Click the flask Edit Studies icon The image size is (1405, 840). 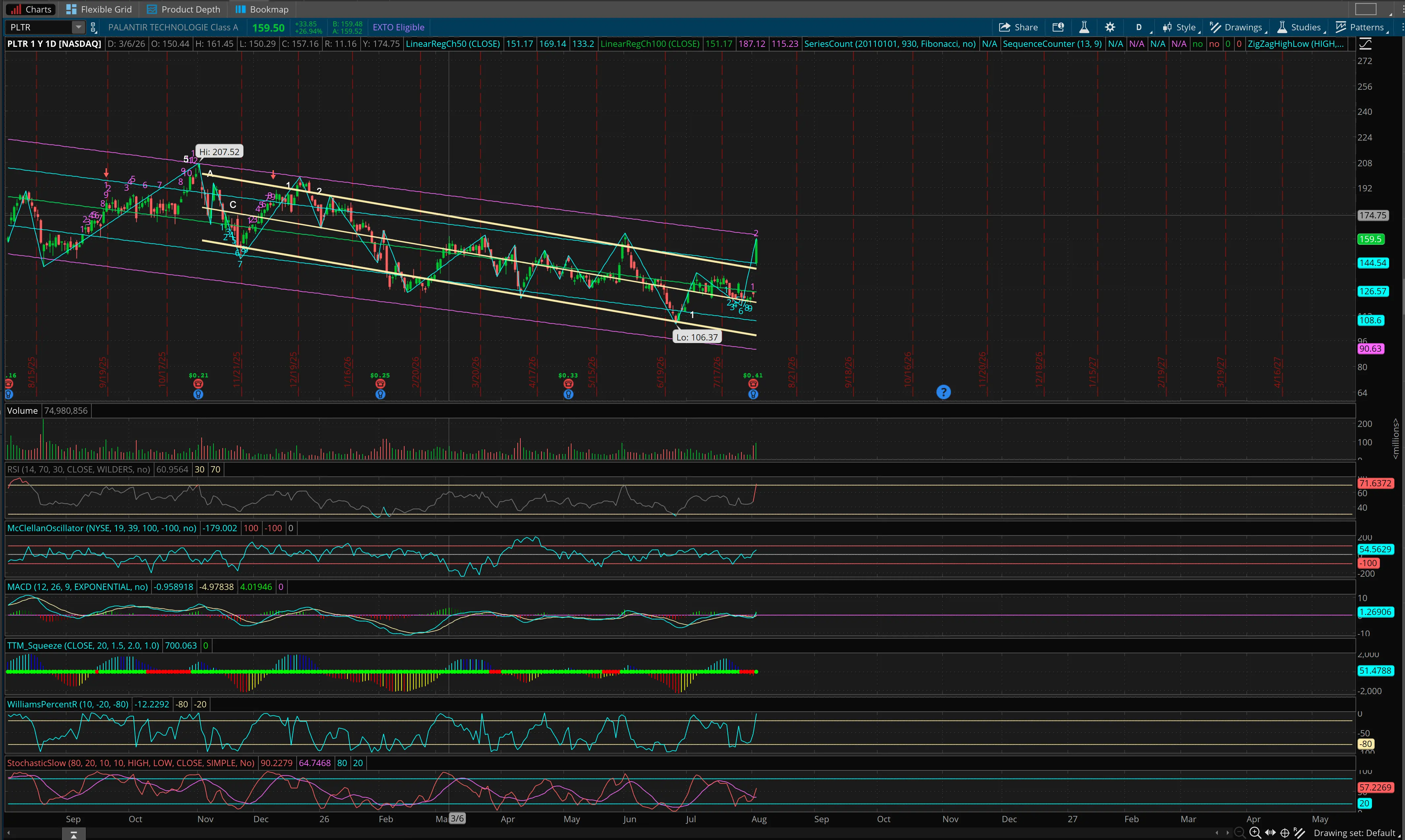(1084, 27)
